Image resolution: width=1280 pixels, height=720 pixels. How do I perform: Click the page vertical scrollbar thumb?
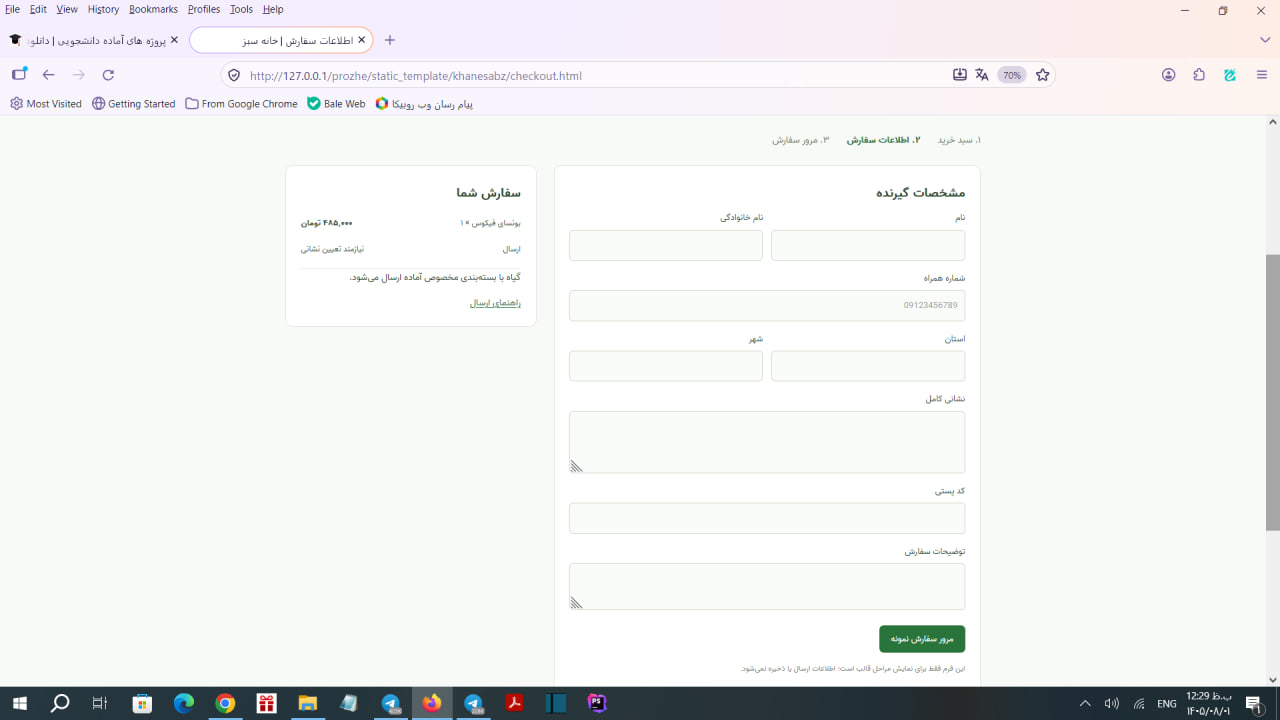[1273, 392]
